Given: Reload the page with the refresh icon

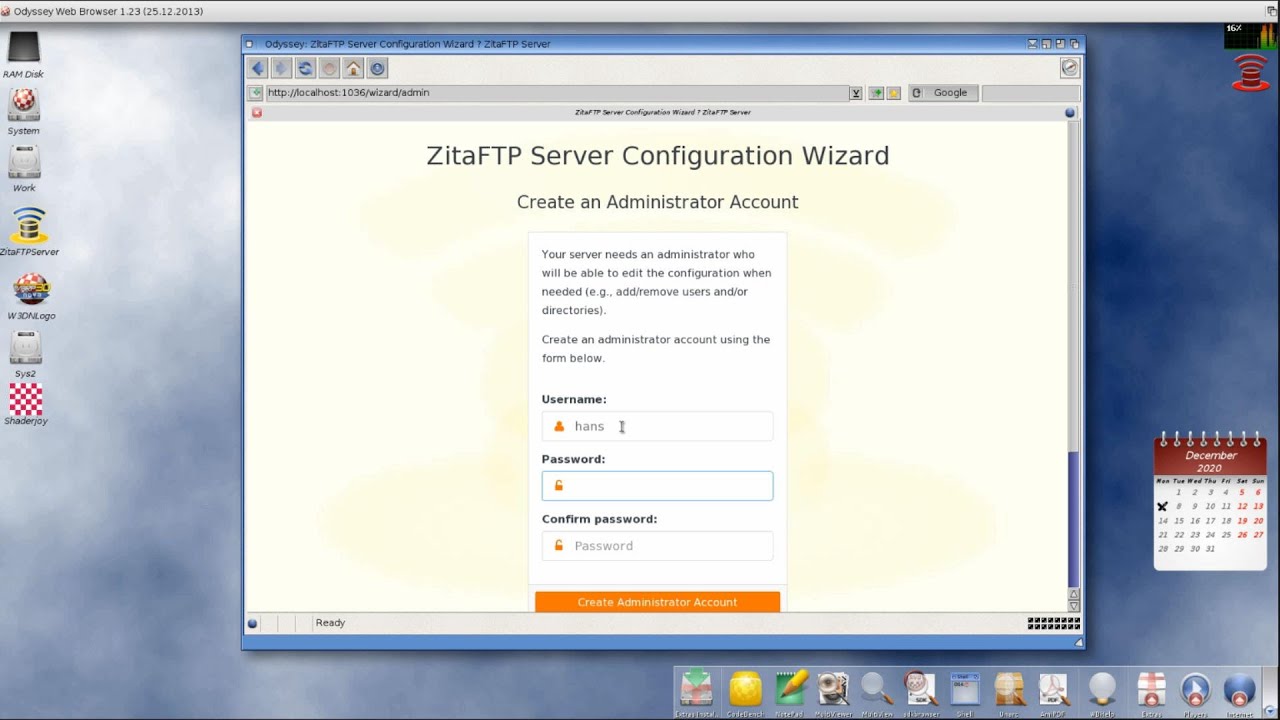Looking at the screenshot, I should click(x=305, y=68).
